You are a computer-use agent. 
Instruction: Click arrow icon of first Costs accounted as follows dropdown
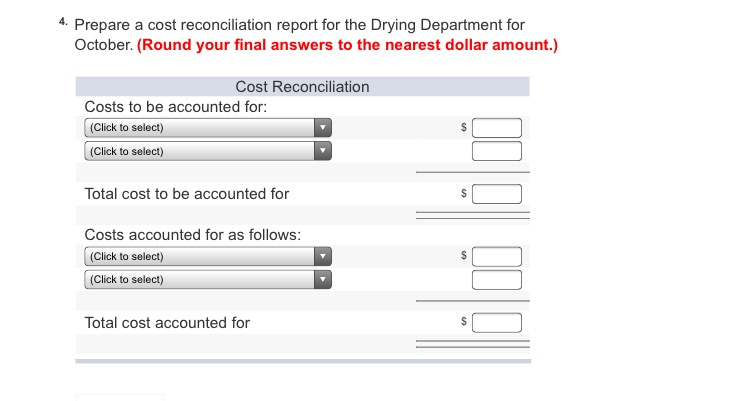pos(321,256)
